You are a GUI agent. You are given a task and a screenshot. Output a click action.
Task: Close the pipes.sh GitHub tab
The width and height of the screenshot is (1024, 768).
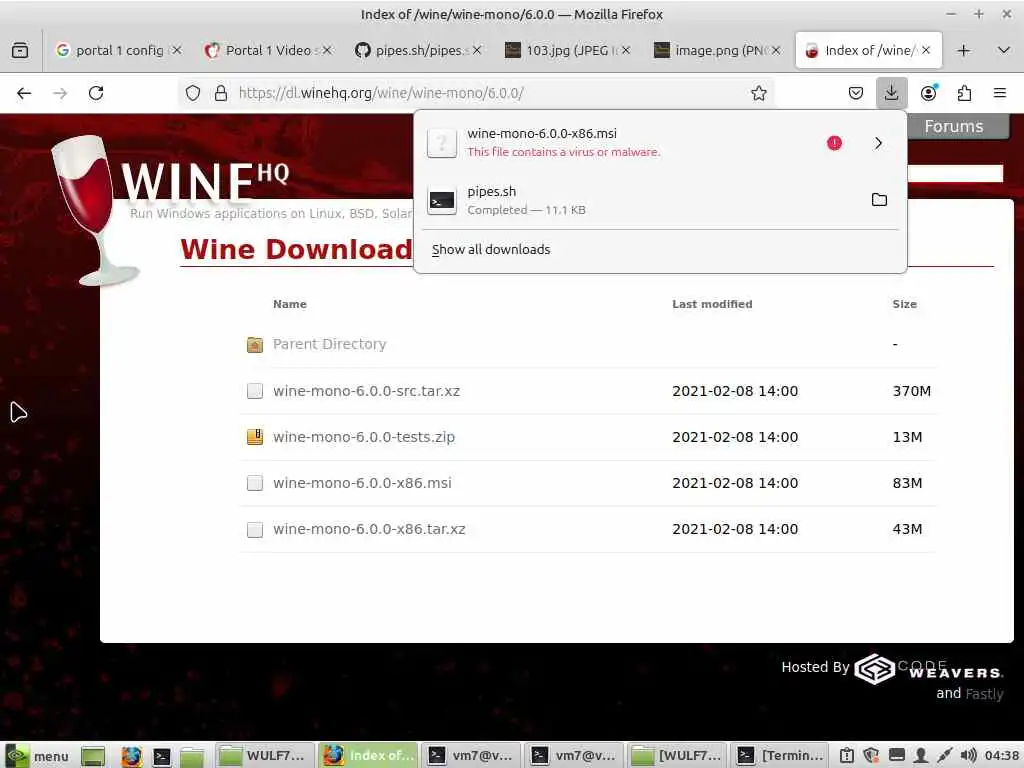click(x=477, y=50)
